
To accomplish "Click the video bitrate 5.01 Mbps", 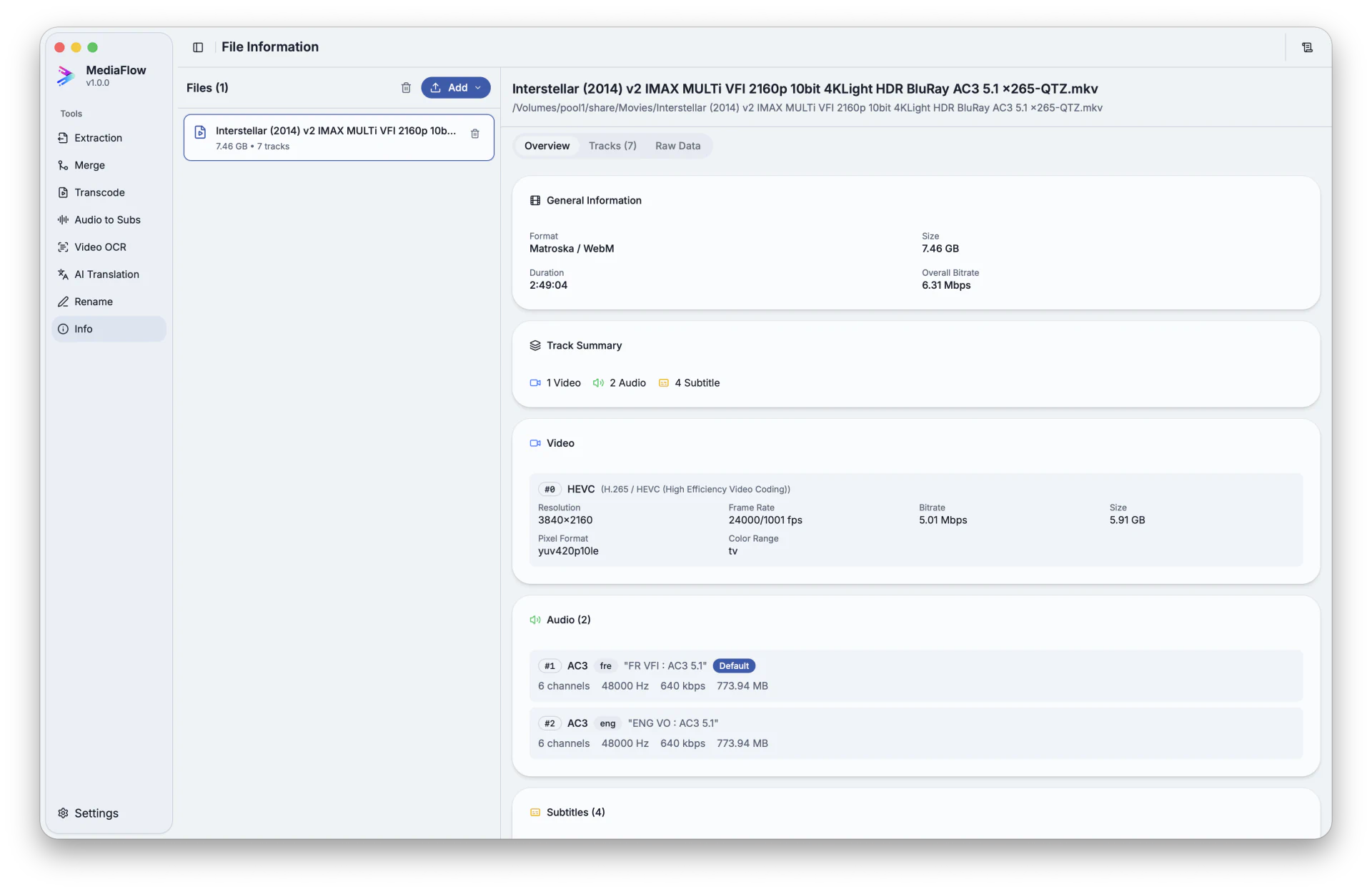I will click(943, 520).
